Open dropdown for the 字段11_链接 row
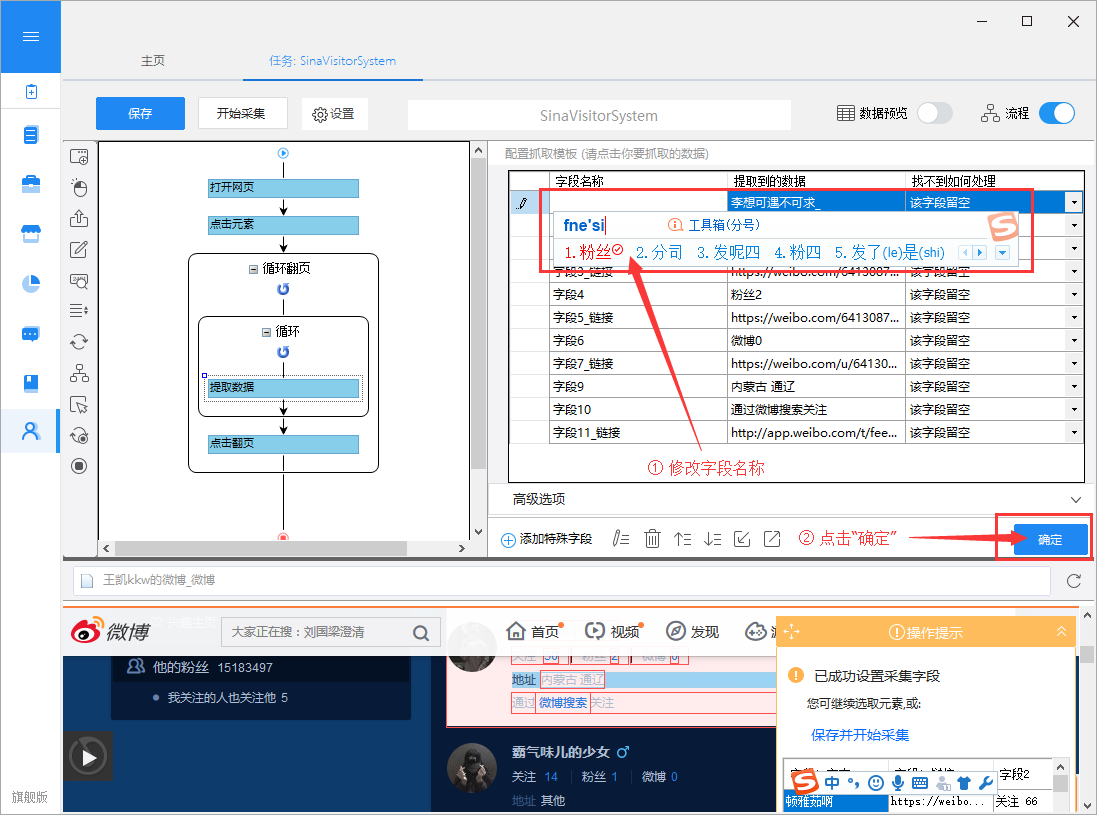 point(1075,432)
